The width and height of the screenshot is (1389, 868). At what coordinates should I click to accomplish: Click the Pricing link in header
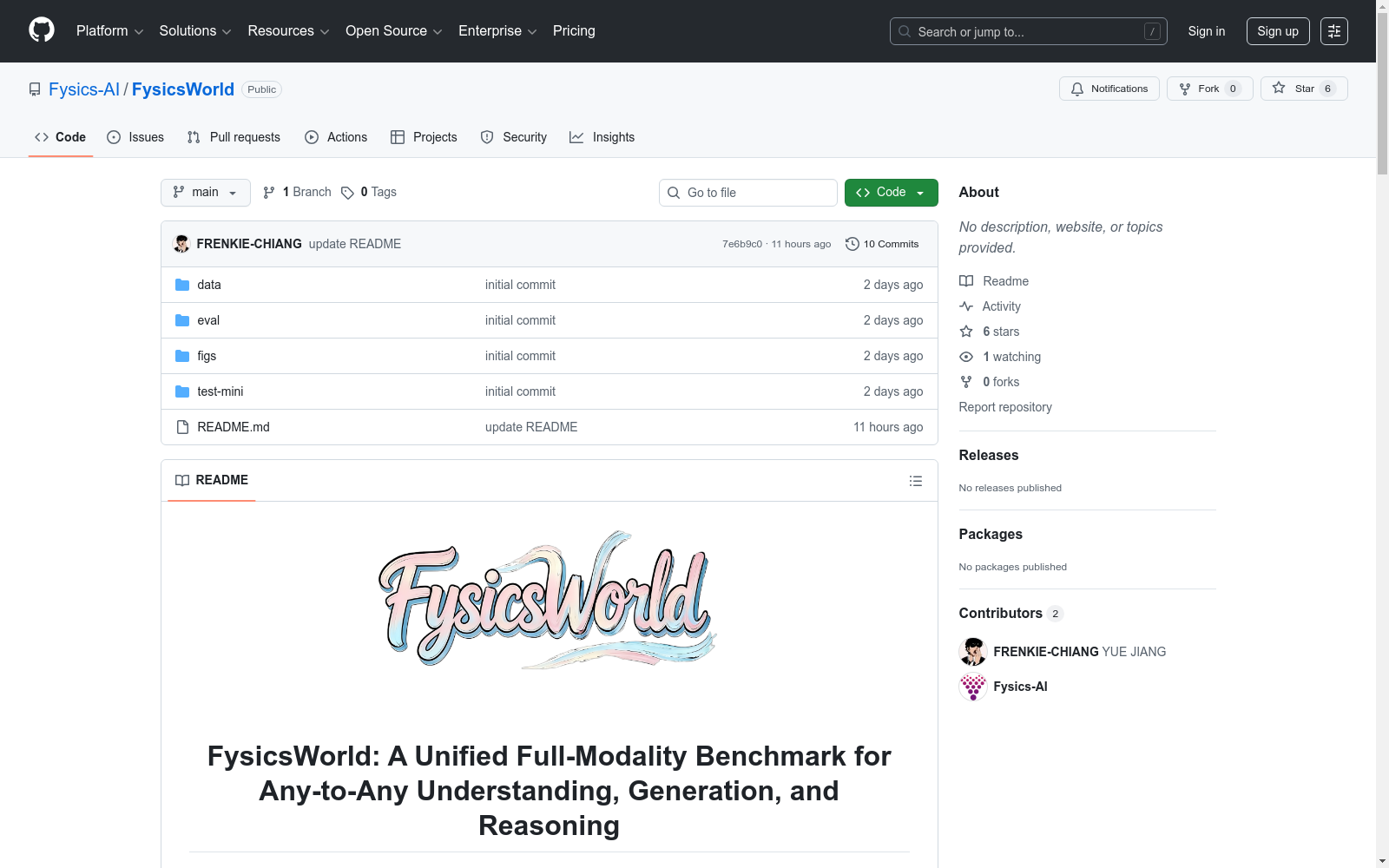(574, 31)
